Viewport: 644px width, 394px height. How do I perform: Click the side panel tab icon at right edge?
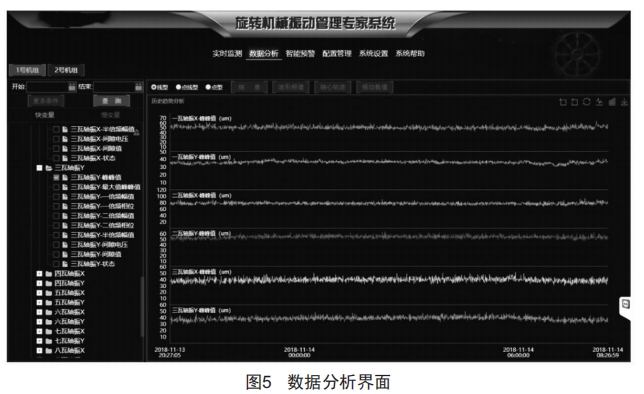tap(625, 304)
